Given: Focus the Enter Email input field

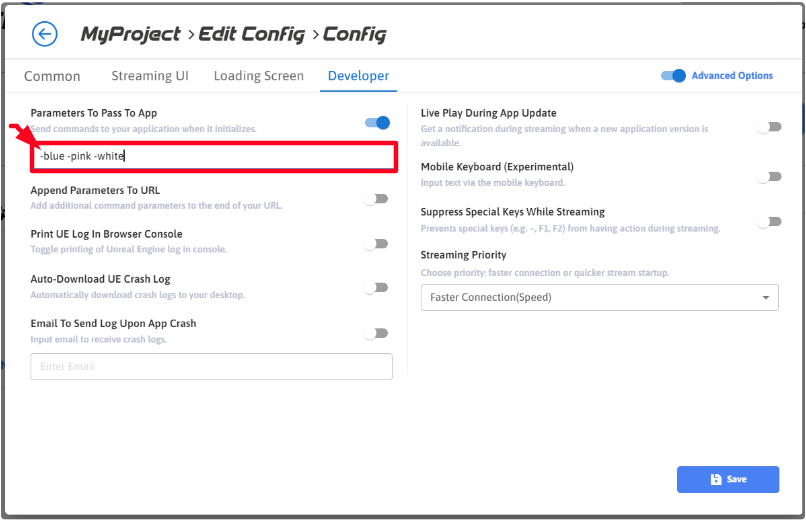Looking at the screenshot, I should 211,367.
